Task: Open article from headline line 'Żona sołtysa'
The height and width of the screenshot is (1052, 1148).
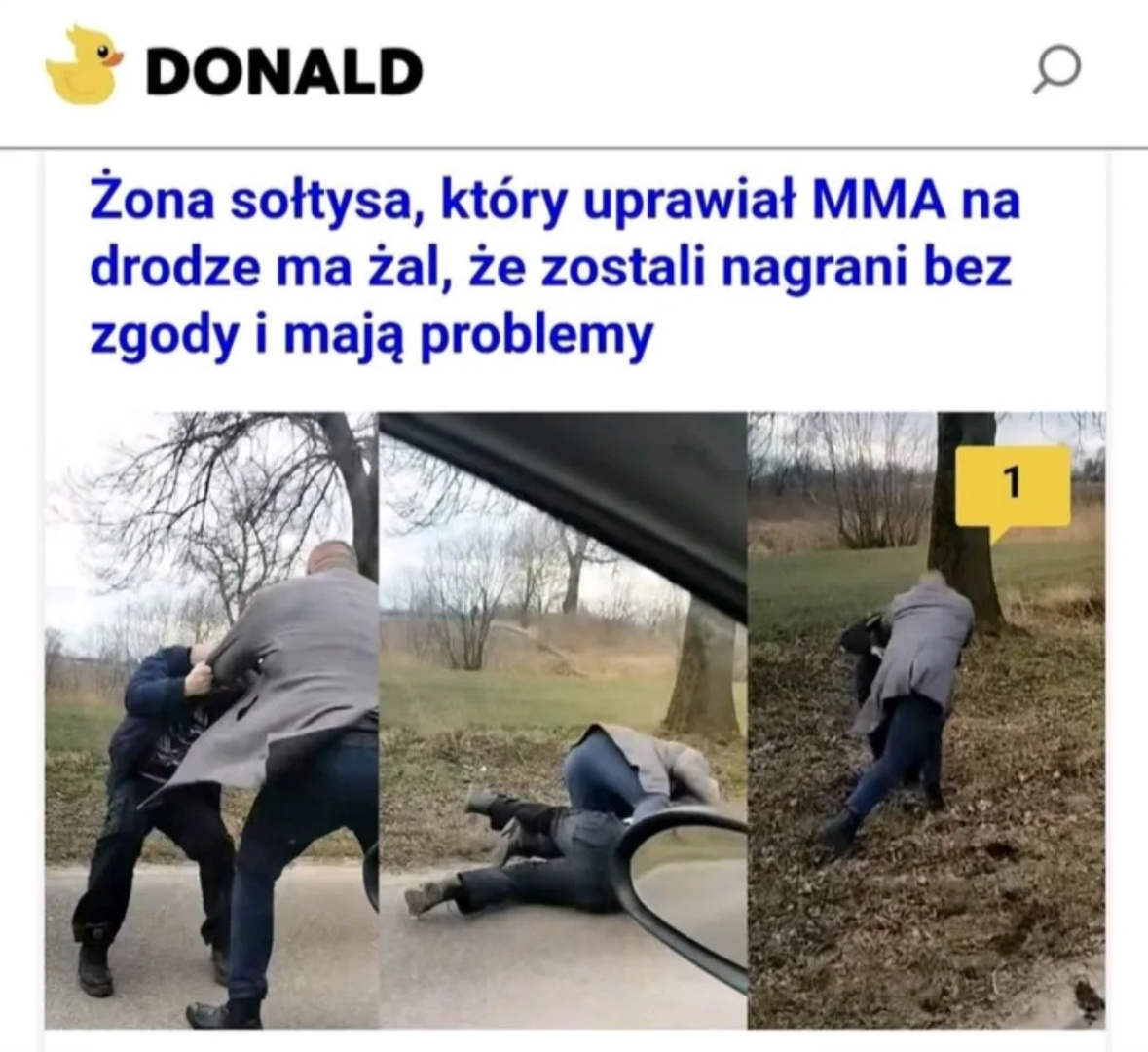Action: point(554,201)
